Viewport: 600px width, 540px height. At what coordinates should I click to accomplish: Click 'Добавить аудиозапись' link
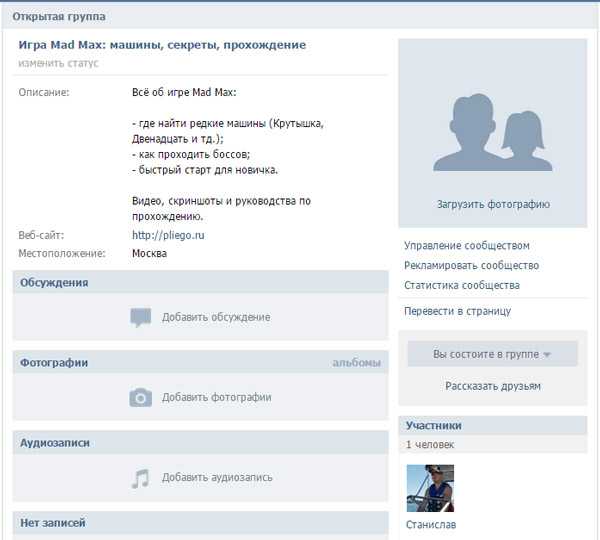tap(217, 478)
